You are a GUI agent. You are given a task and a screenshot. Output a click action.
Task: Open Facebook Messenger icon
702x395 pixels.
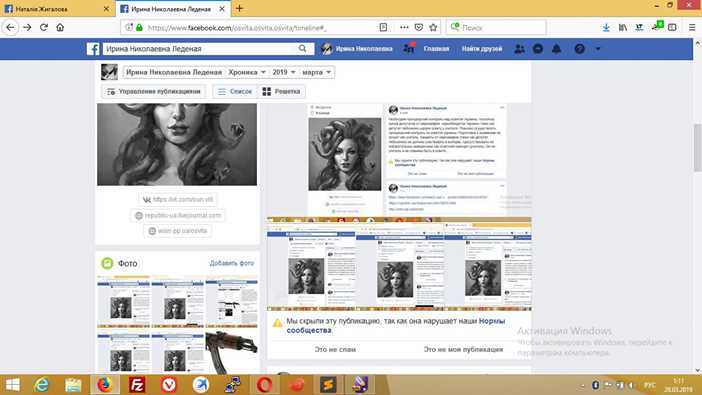pos(538,49)
